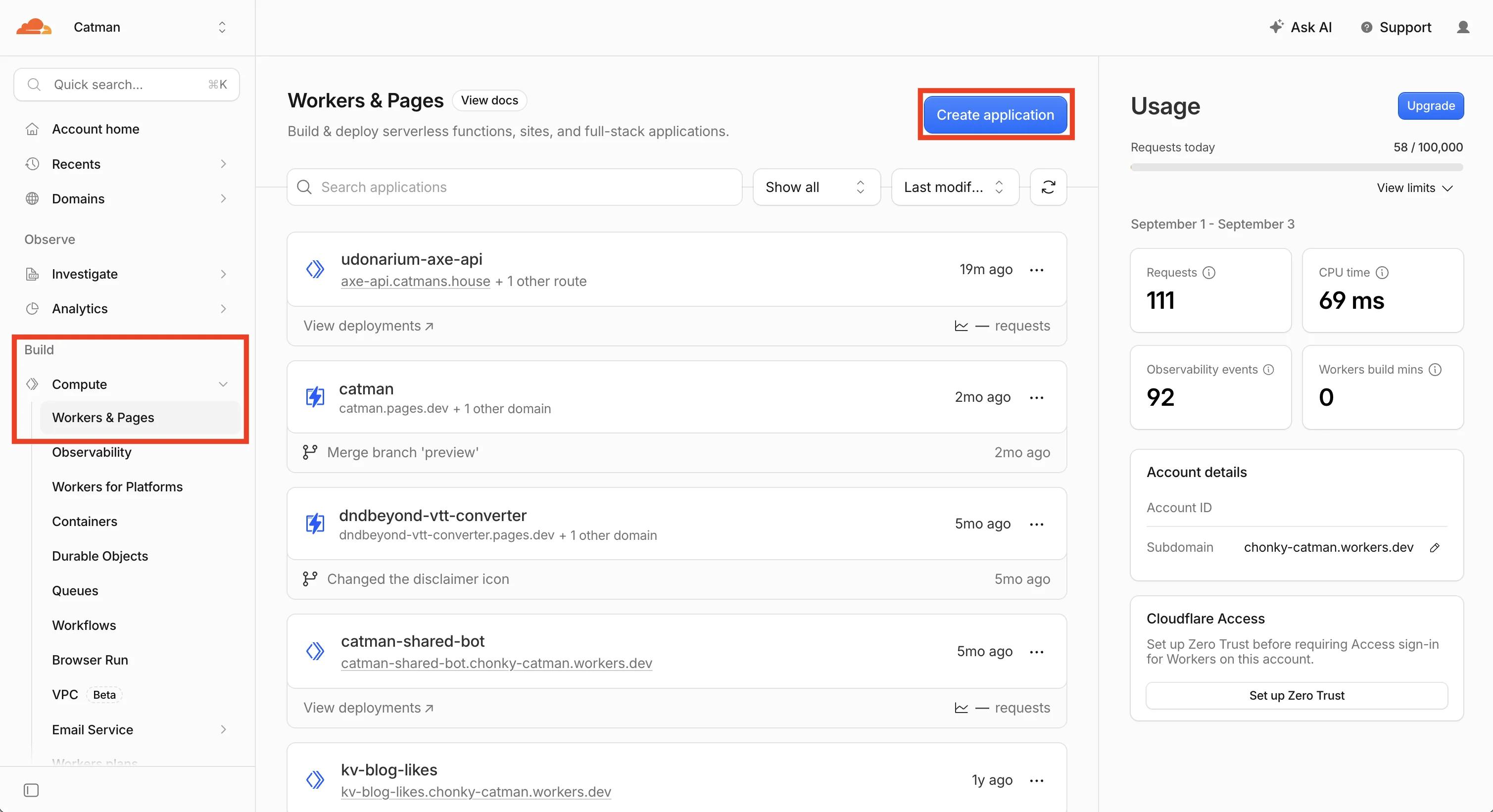Image resolution: width=1493 pixels, height=812 pixels.
Task: Click the Workers build mins info icon
Action: coord(1435,369)
